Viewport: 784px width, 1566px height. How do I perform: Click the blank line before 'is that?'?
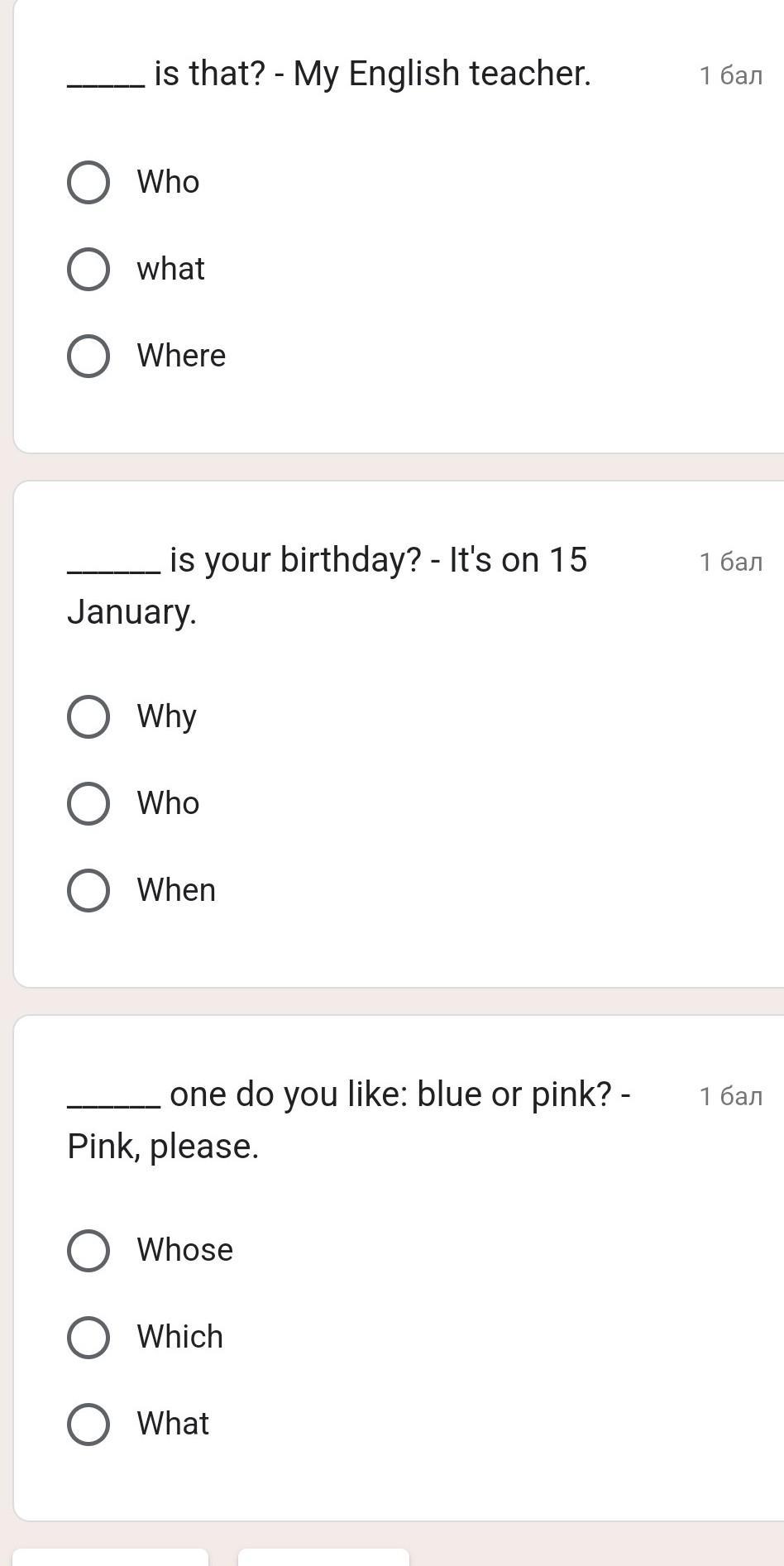pyautogui.click(x=106, y=81)
